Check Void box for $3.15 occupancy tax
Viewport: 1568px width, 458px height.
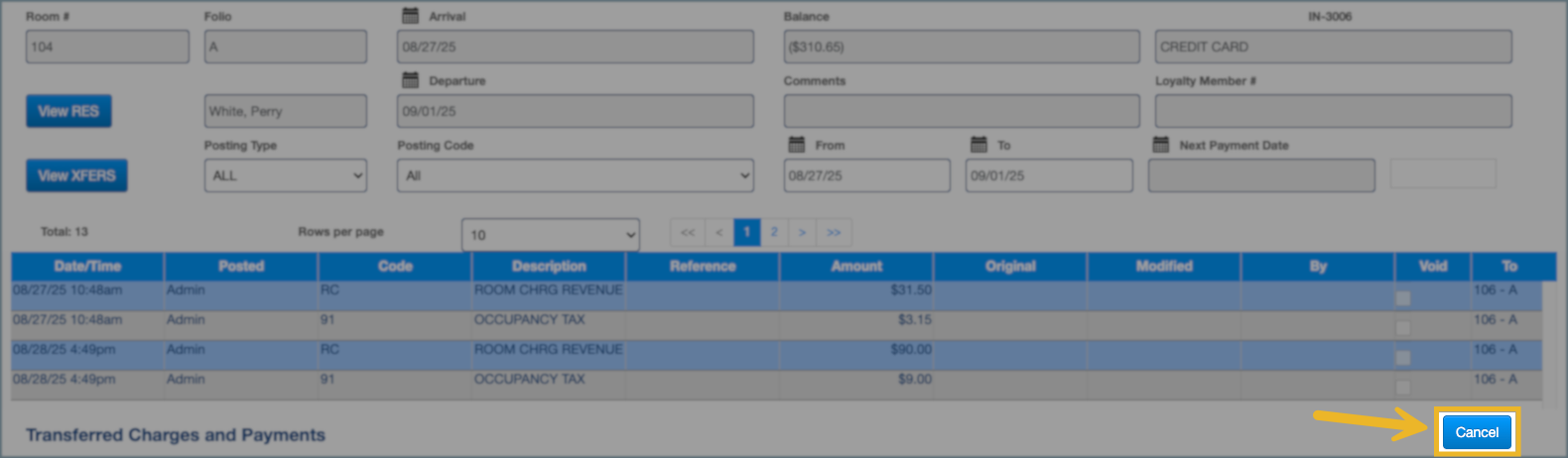coord(1402,328)
